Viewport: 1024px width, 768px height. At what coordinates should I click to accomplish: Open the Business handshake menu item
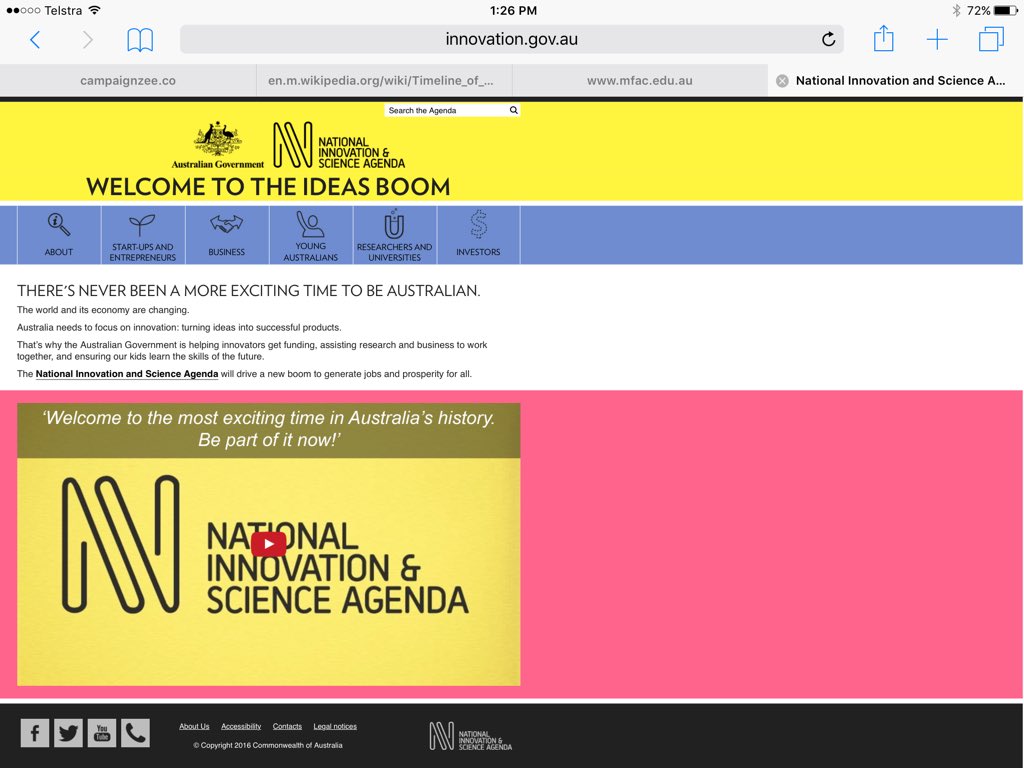coord(227,235)
